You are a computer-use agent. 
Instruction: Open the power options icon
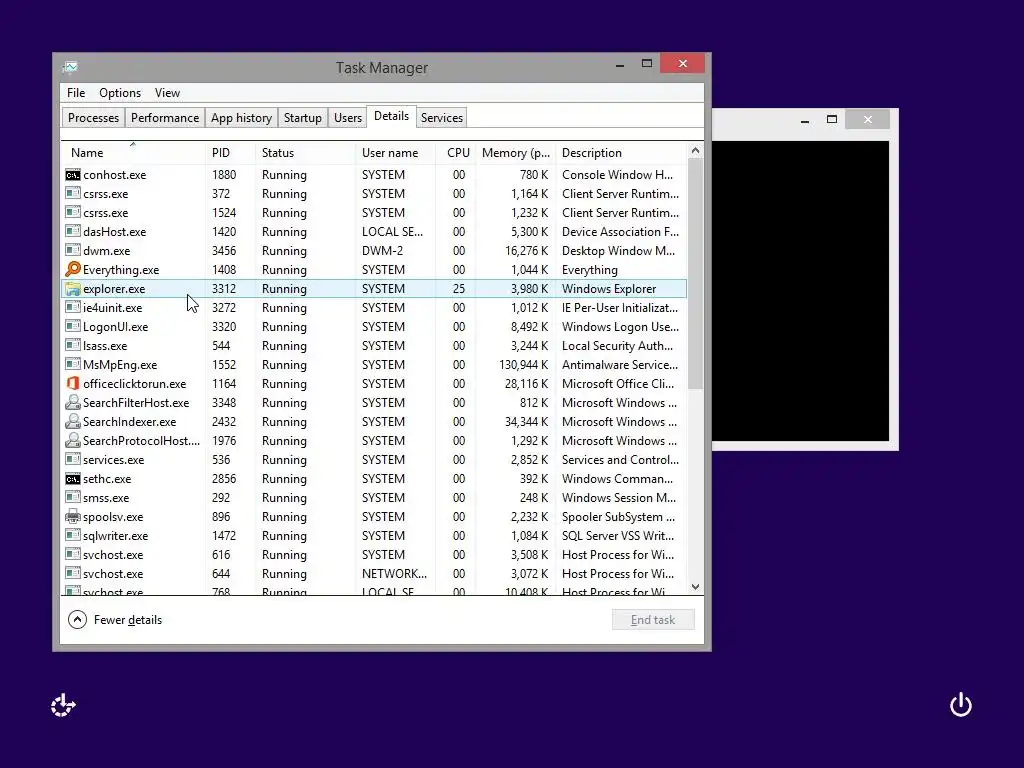click(x=961, y=705)
